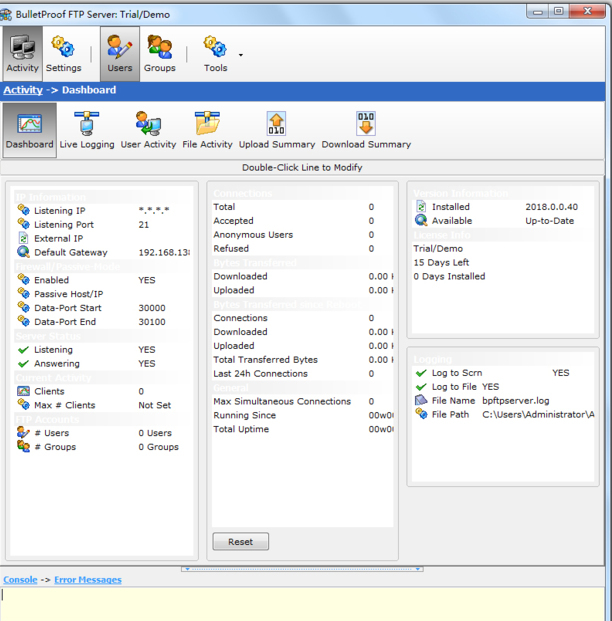Select the Listening Port value 21
The width and height of the screenshot is (612, 621).
coord(144,225)
